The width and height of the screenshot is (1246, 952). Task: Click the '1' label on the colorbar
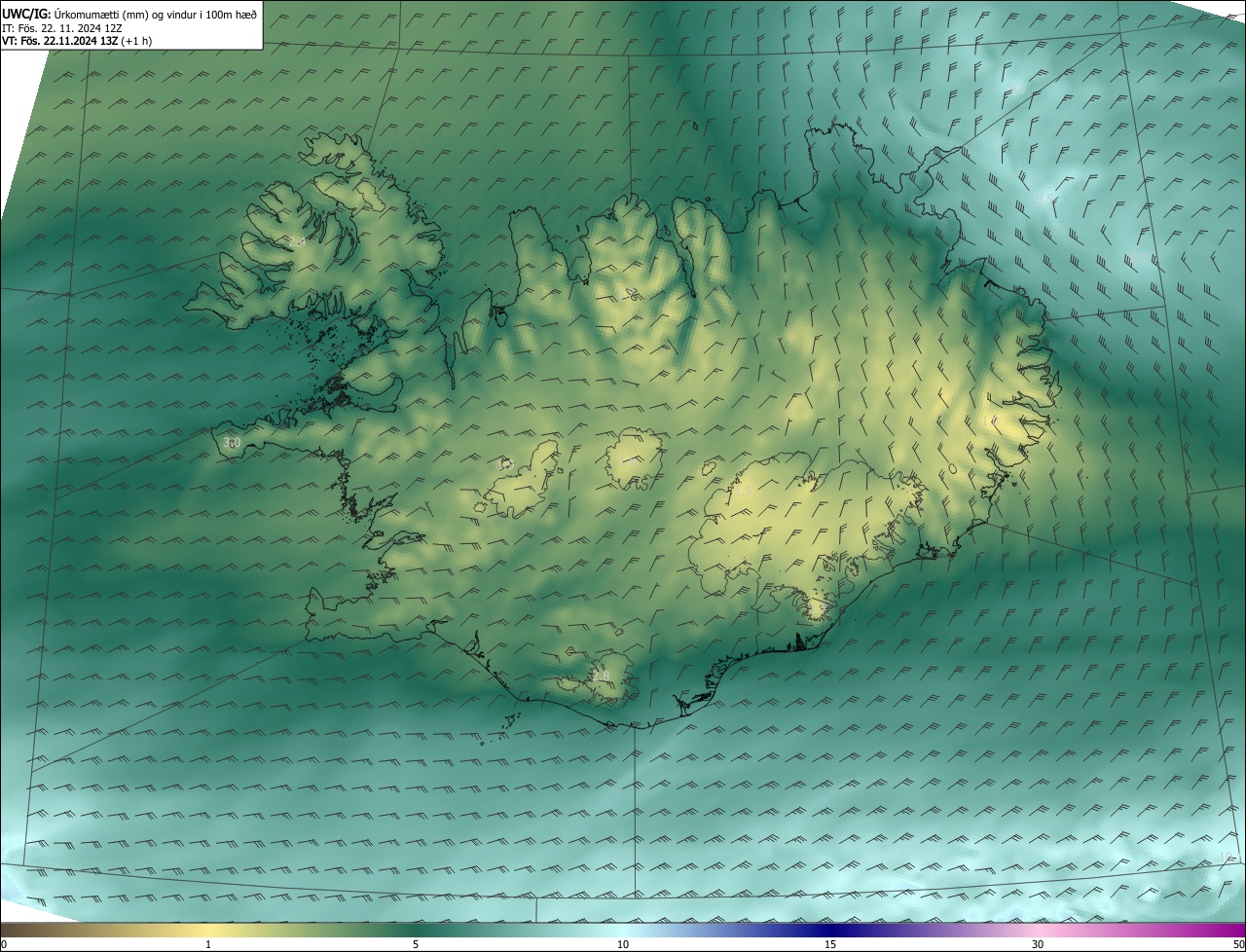click(208, 944)
